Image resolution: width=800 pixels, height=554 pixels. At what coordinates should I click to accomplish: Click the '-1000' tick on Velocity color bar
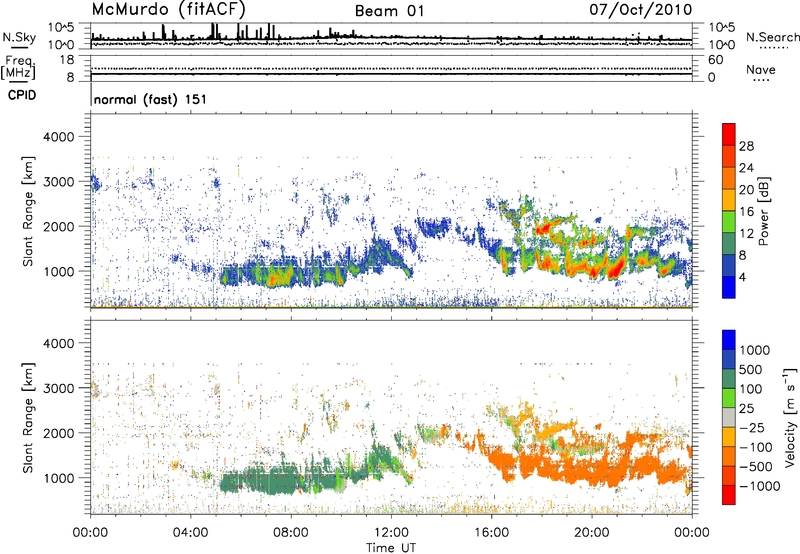pos(759,486)
